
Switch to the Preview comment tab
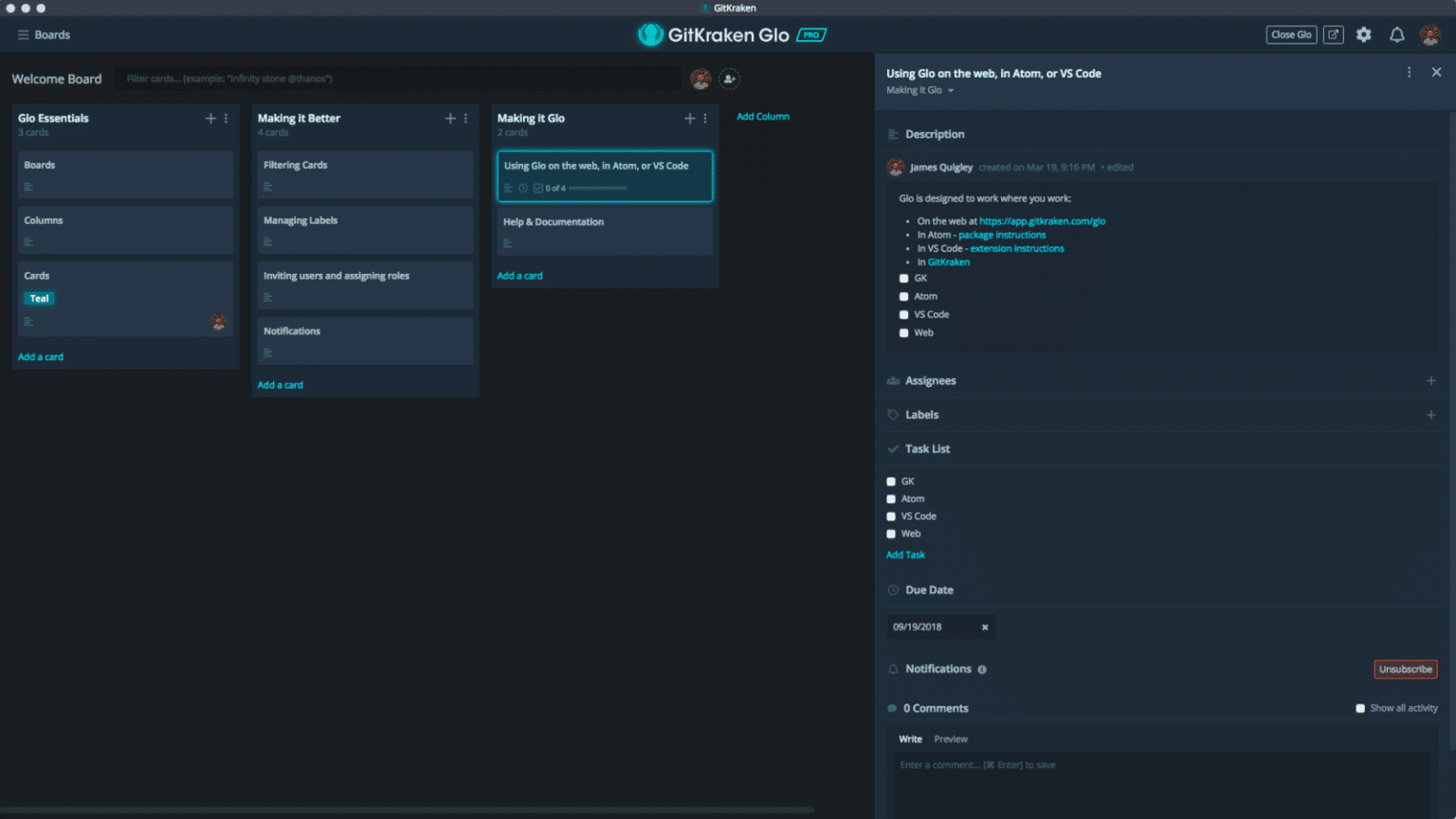951,738
